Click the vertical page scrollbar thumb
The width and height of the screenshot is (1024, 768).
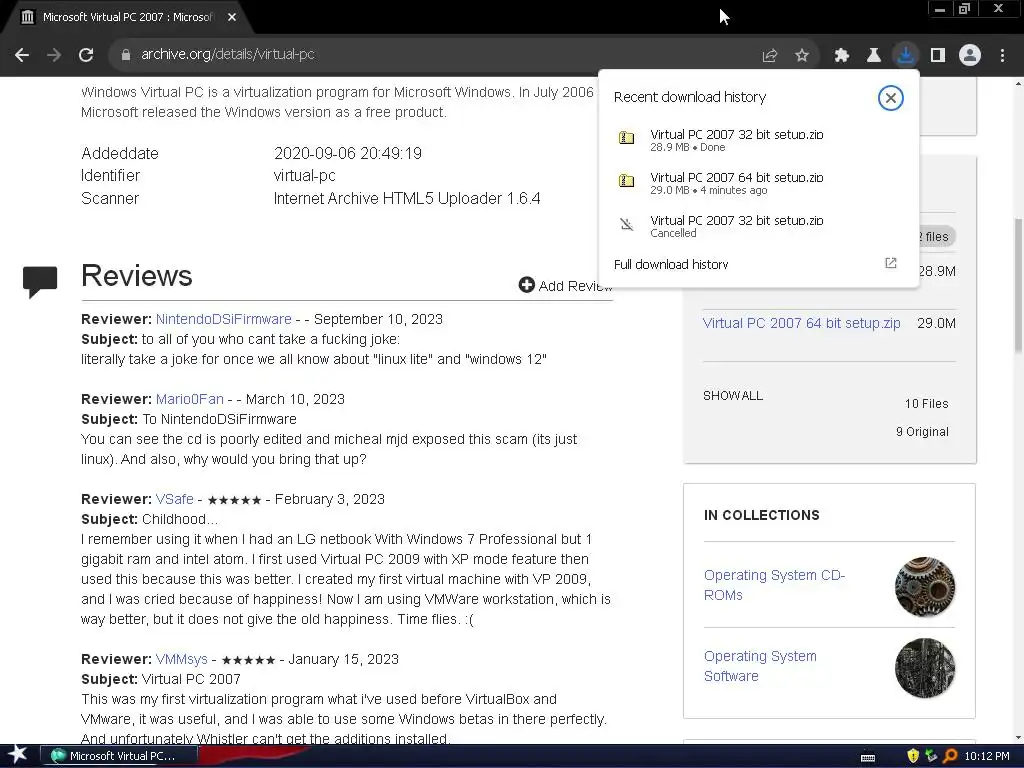tap(1018, 285)
